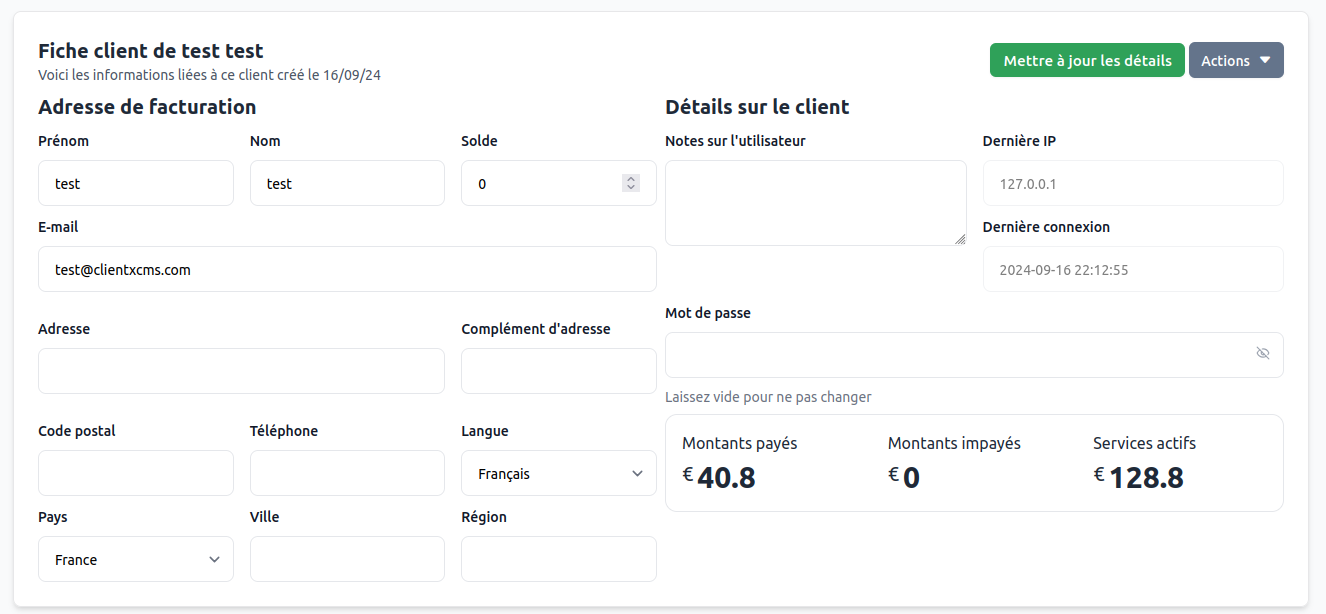The height and width of the screenshot is (614, 1326).
Task: Click into the E-mail field
Action: 347,270
